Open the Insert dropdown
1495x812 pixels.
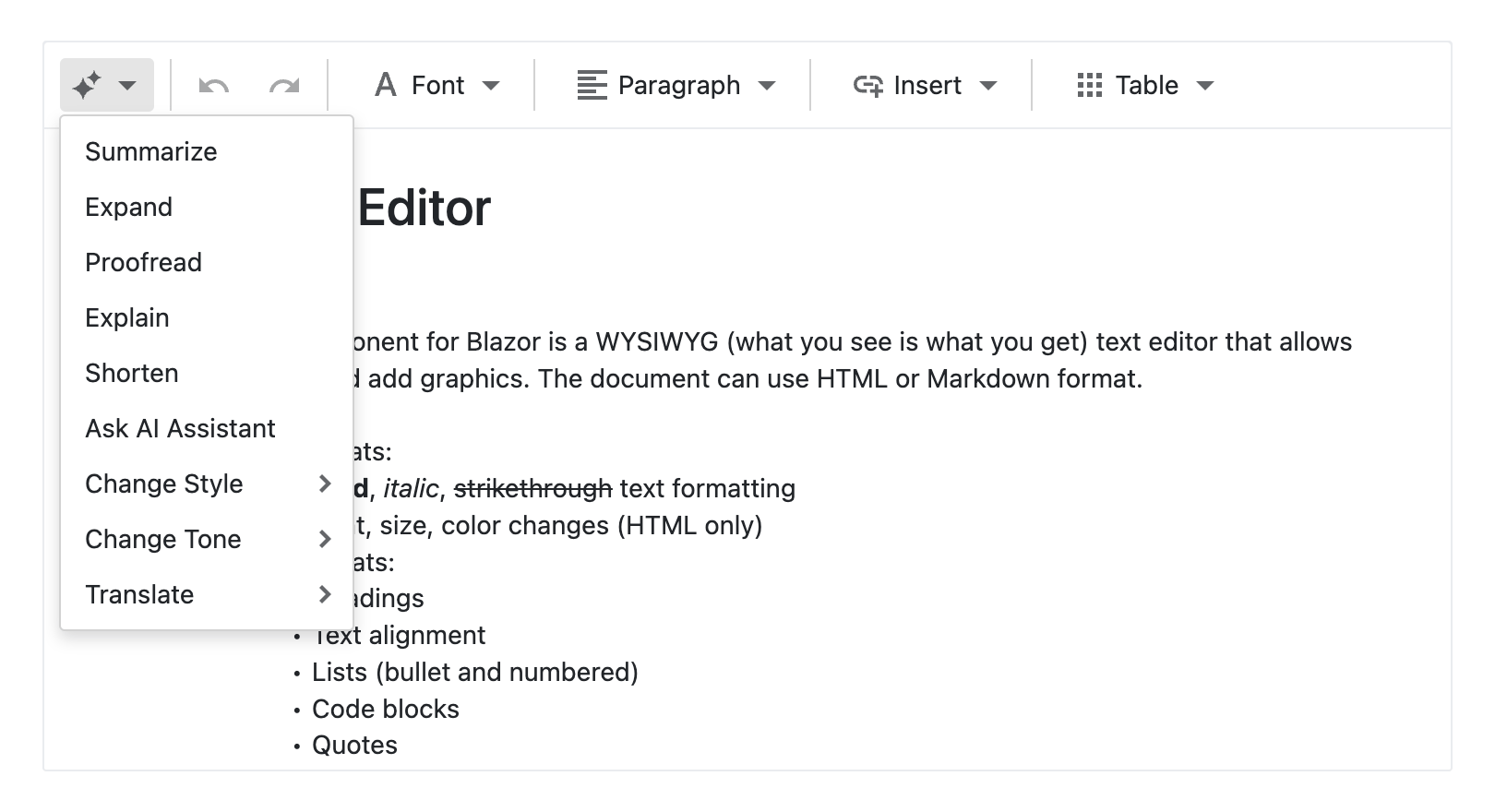tap(990, 85)
